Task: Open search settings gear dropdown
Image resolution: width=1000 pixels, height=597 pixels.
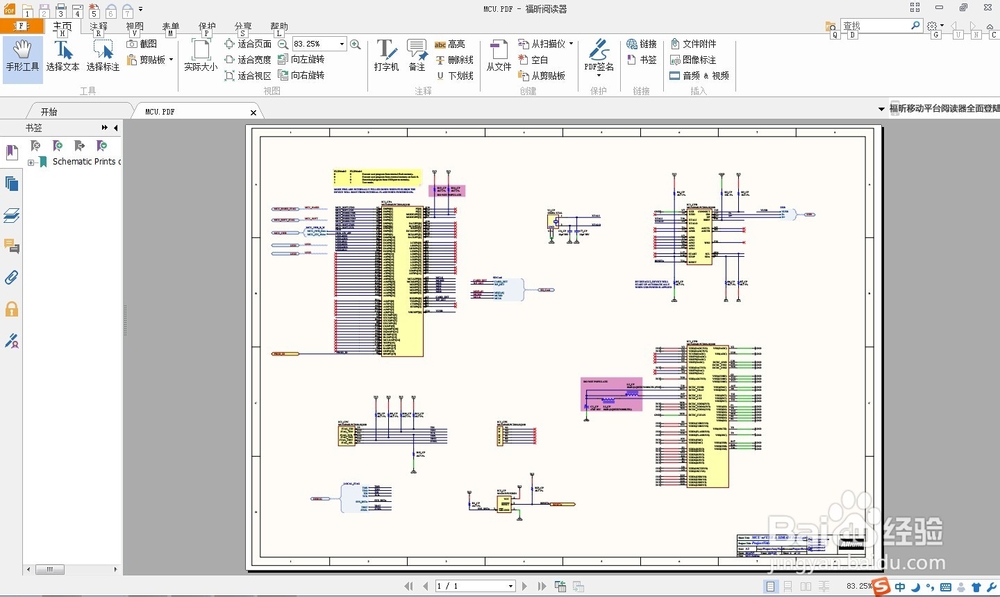Action: 934,26
